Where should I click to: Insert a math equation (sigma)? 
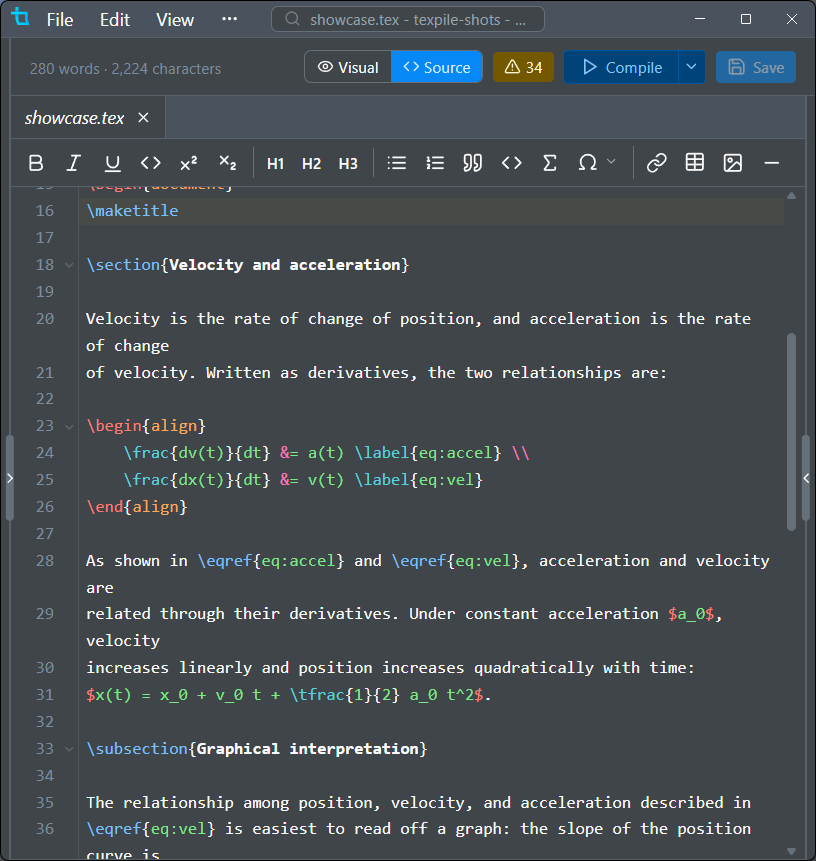pos(550,163)
